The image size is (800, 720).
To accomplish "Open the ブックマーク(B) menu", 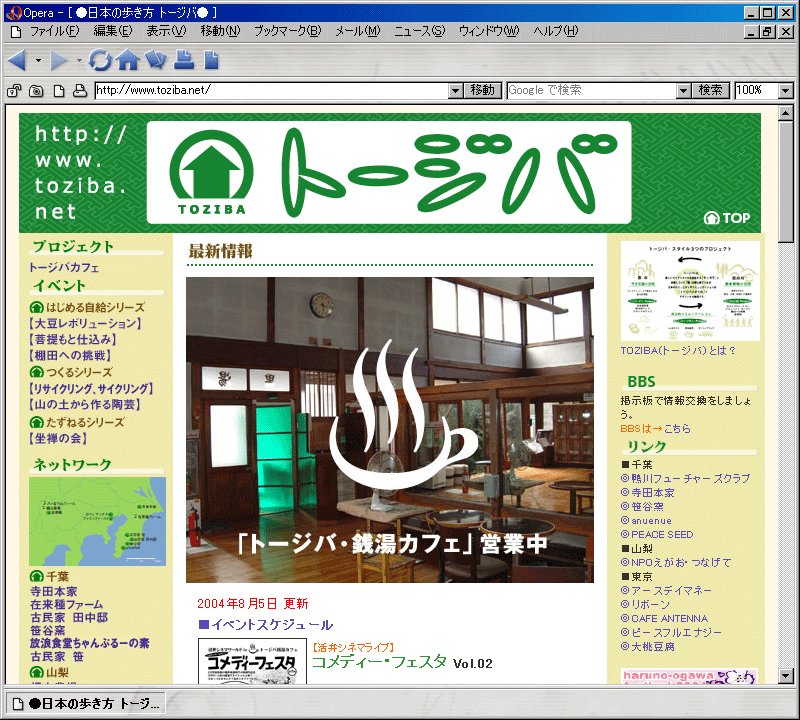I will coord(288,32).
